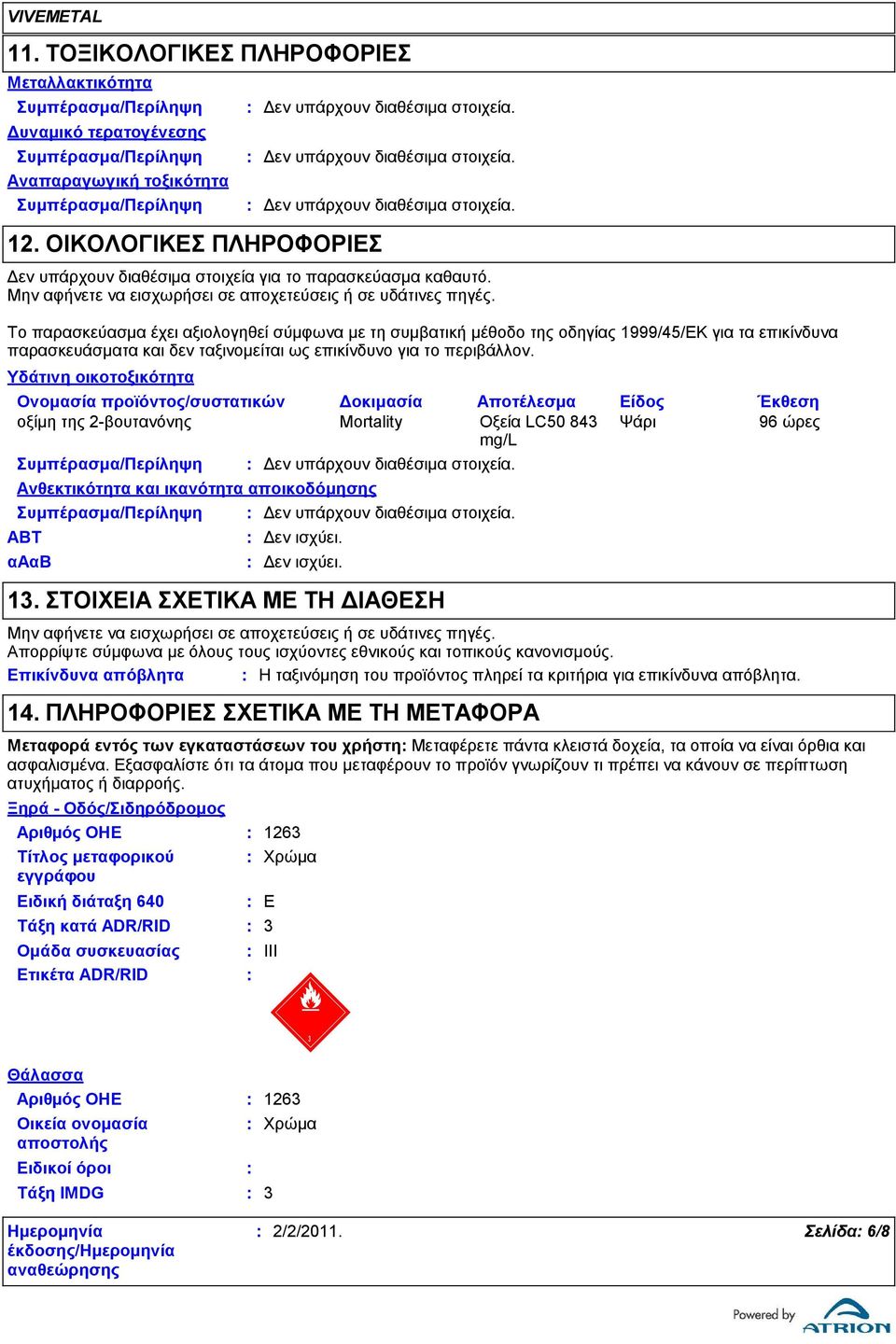Viewport: 896px width, 1344px height.
Task: Click the Ετικέτα ADR/RID label
Action: pyautogui.click(x=82, y=974)
